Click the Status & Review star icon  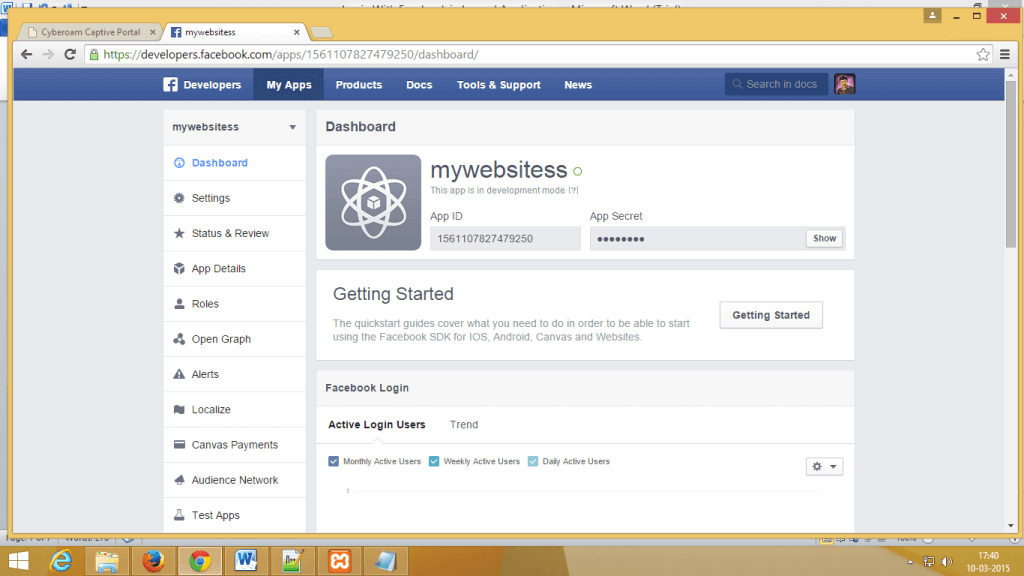coord(179,233)
